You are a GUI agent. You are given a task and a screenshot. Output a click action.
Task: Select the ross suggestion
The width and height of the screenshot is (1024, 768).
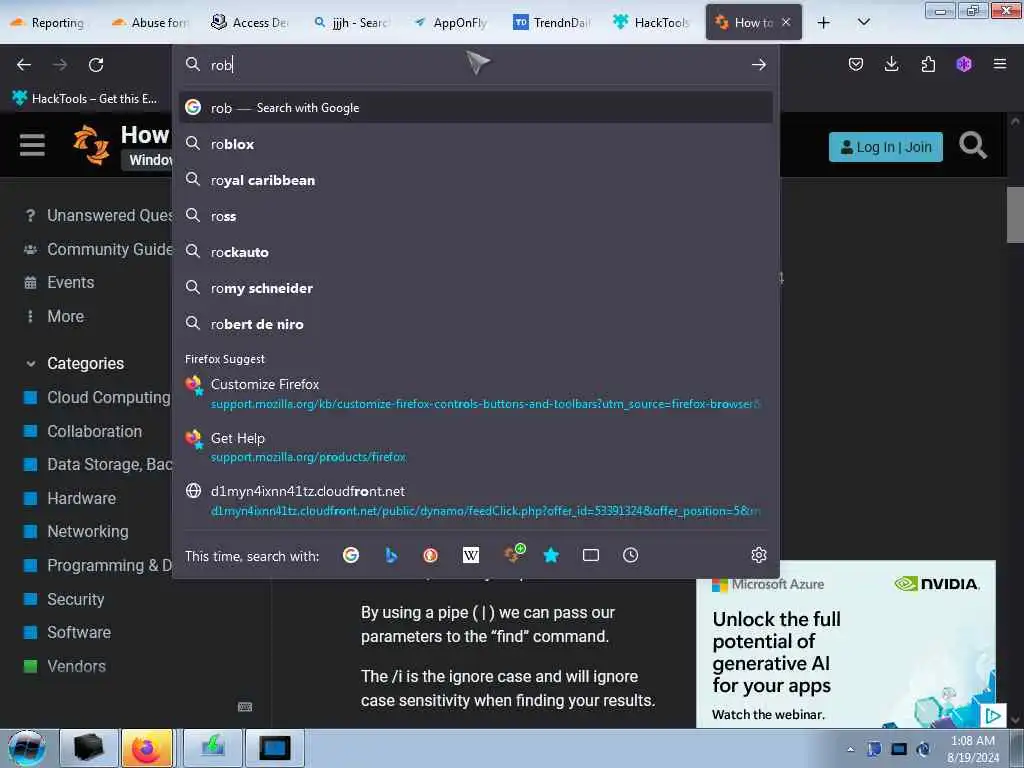tap(475, 216)
